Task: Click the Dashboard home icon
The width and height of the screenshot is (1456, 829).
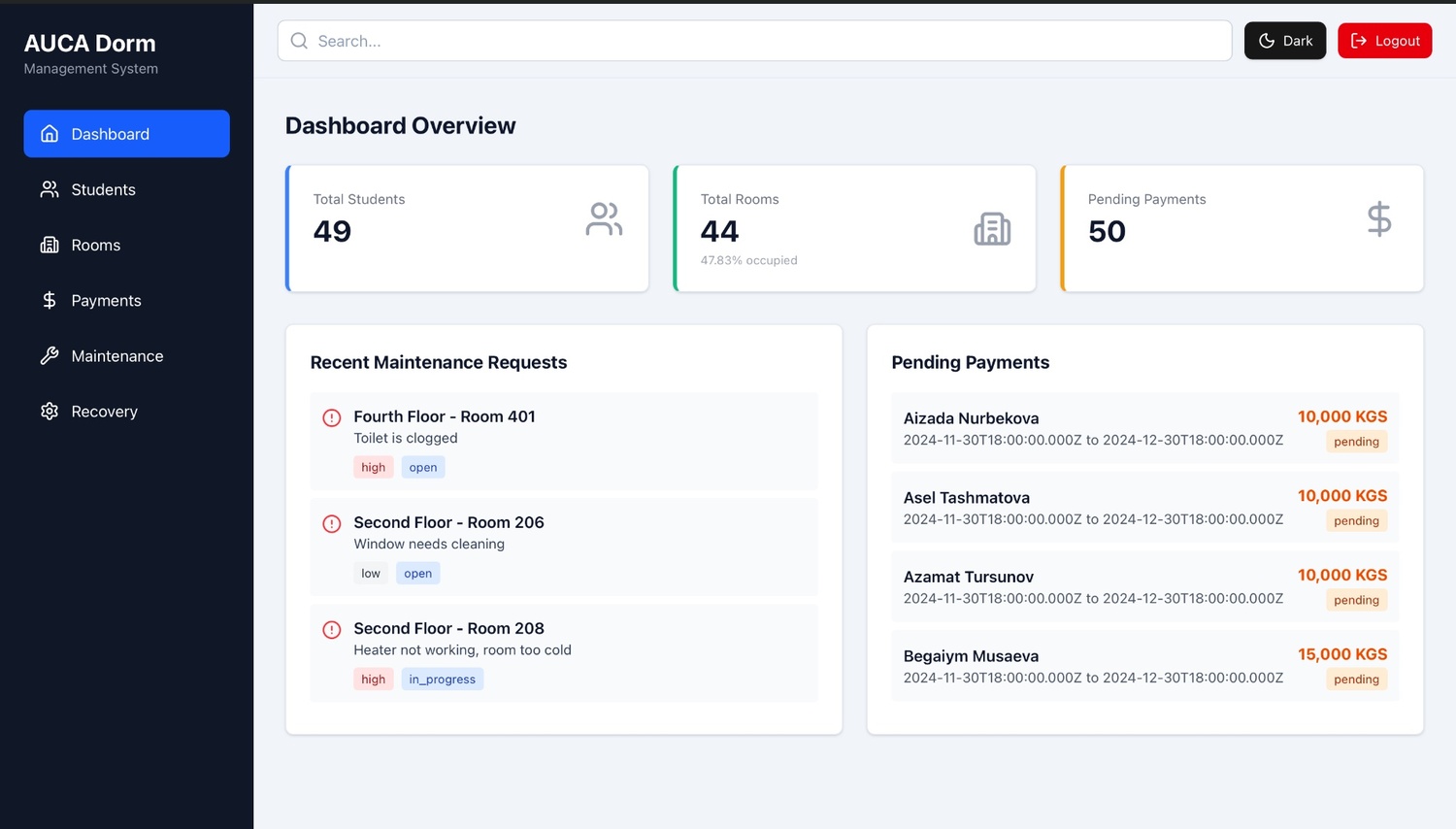Action: pyautogui.click(x=50, y=134)
